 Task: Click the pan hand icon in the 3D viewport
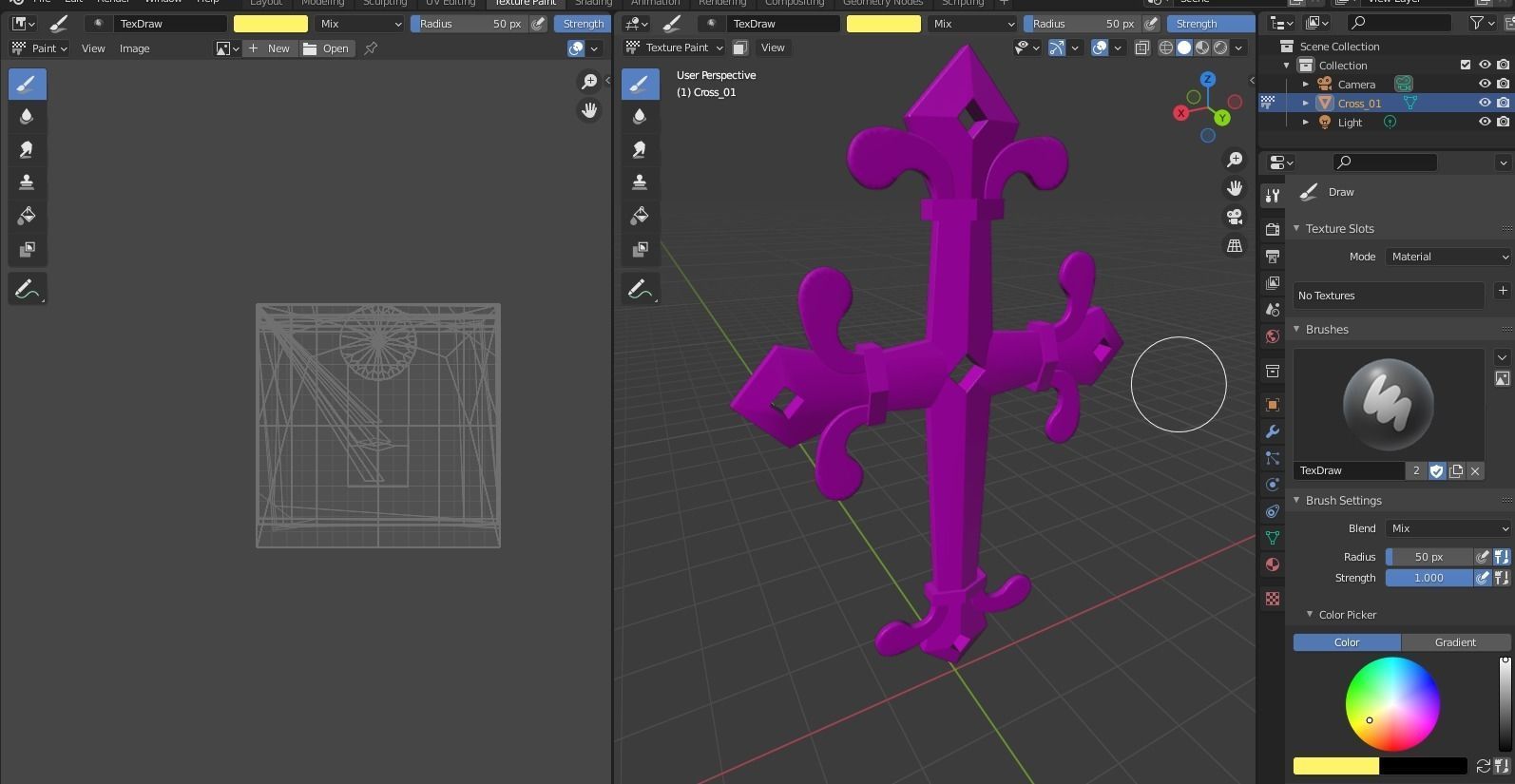pyautogui.click(x=1234, y=188)
